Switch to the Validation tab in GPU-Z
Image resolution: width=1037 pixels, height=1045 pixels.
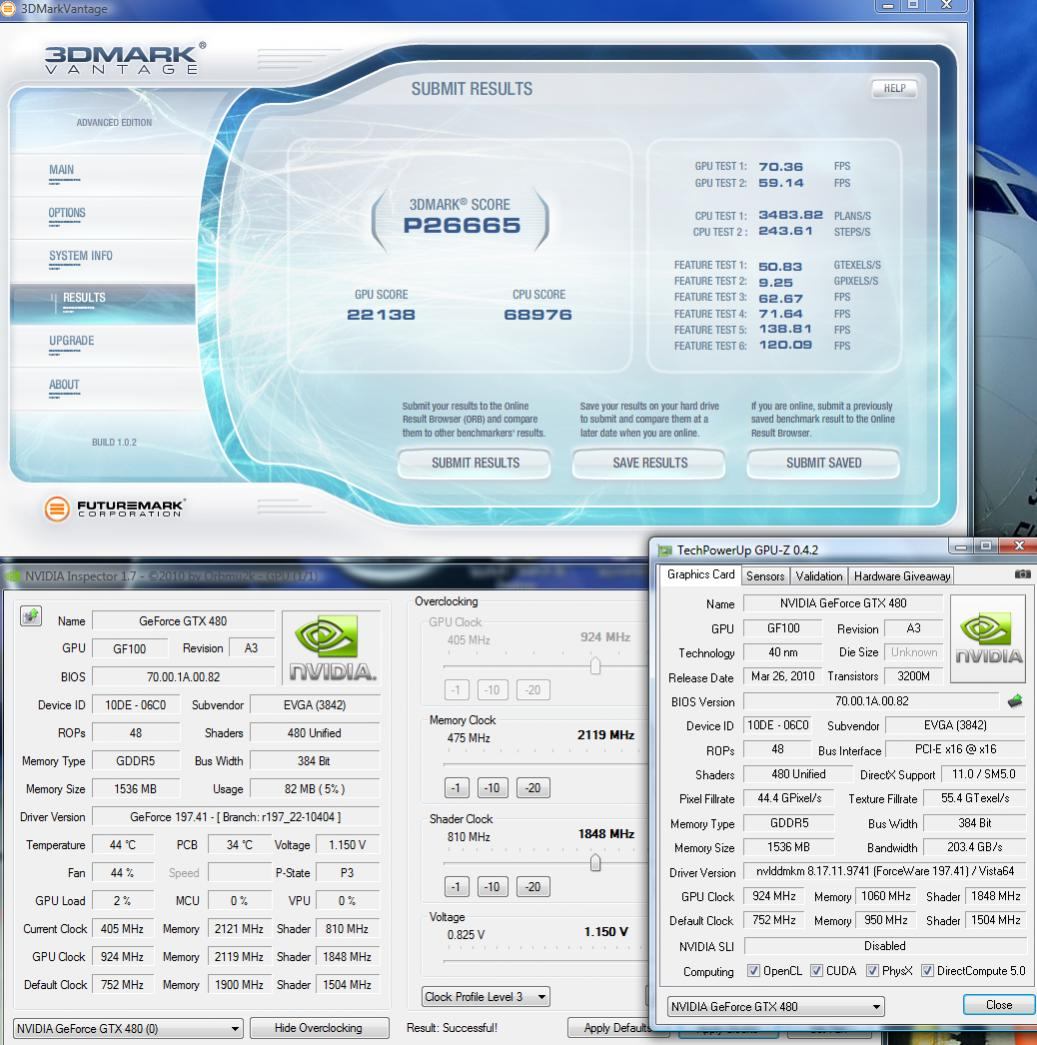pos(818,576)
